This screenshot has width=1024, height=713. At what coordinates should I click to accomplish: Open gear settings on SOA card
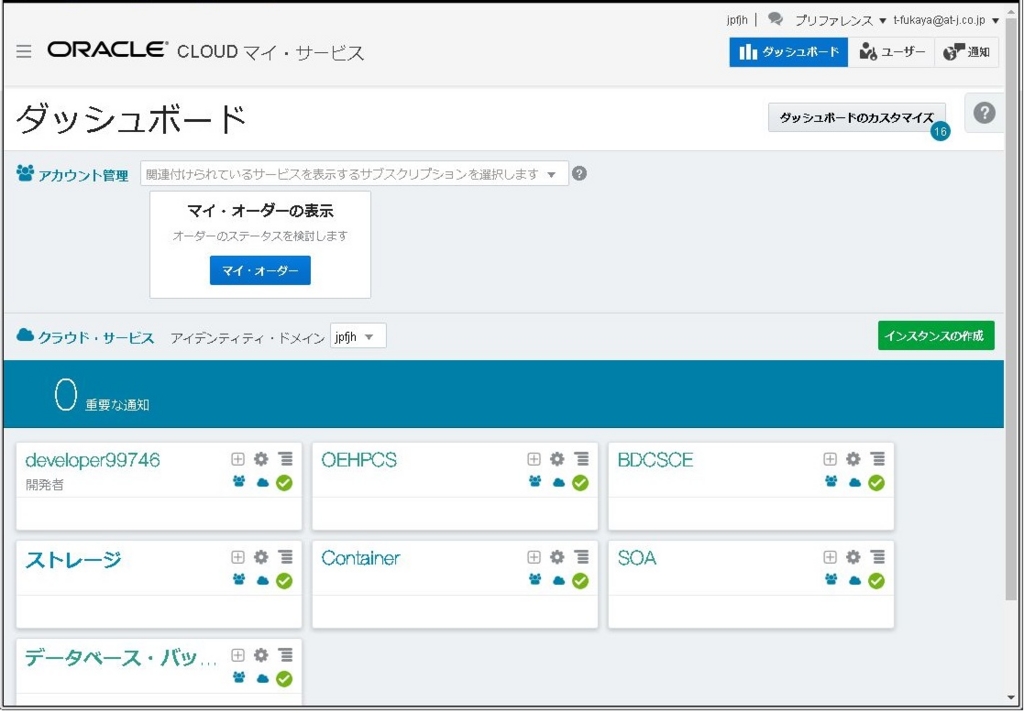pyautogui.click(x=854, y=557)
